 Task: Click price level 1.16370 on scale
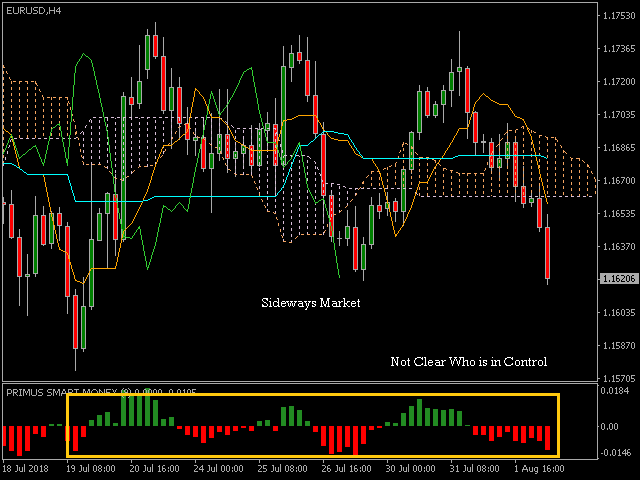[619, 247]
